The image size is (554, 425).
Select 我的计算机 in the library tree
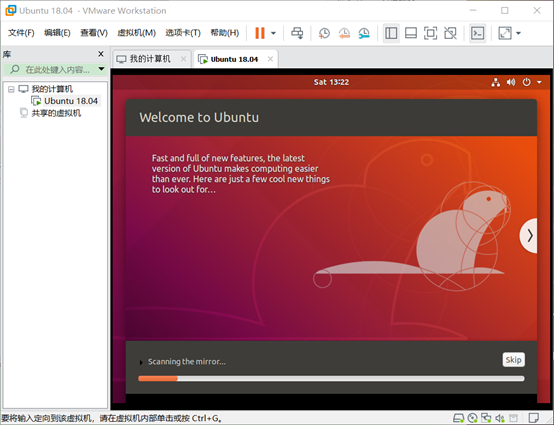(x=52, y=89)
